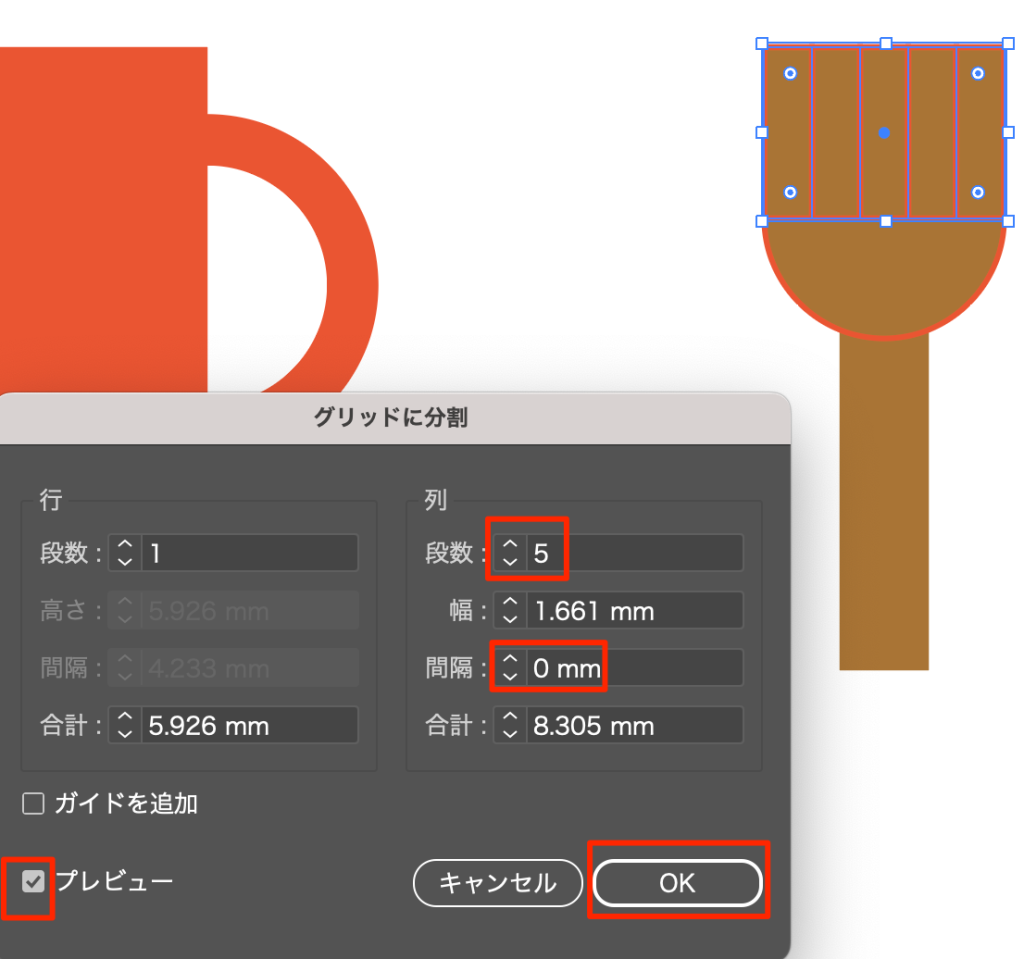Click the top-left corner widget of selection
The height and width of the screenshot is (959, 1024).
[790, 74]
